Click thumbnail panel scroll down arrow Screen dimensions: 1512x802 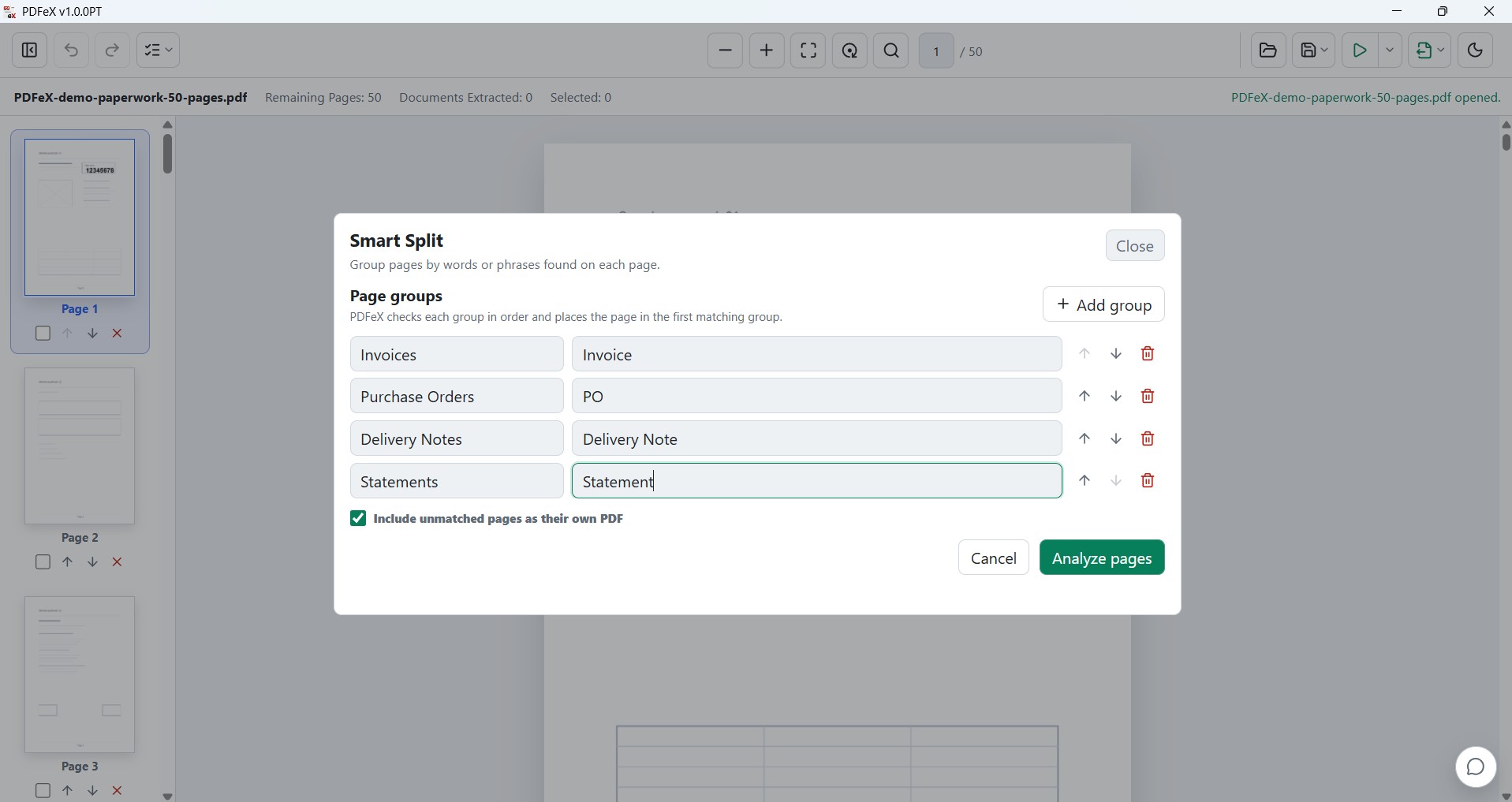tap(167, 796)
